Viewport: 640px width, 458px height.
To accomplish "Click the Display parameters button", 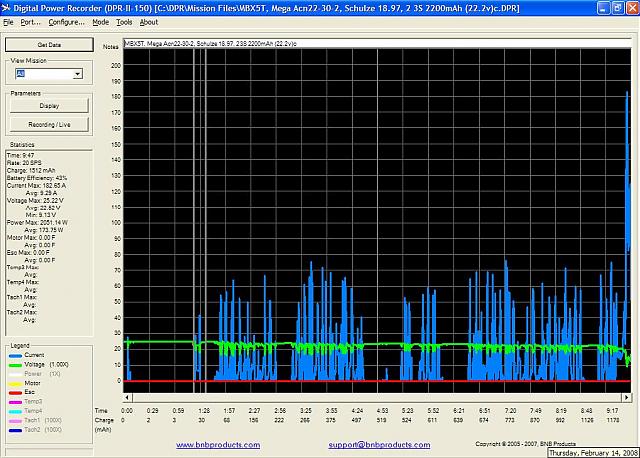I will coord(49,105).
